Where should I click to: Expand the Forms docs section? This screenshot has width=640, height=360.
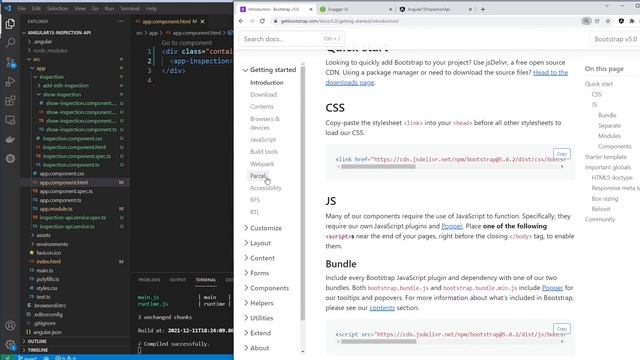256,273
